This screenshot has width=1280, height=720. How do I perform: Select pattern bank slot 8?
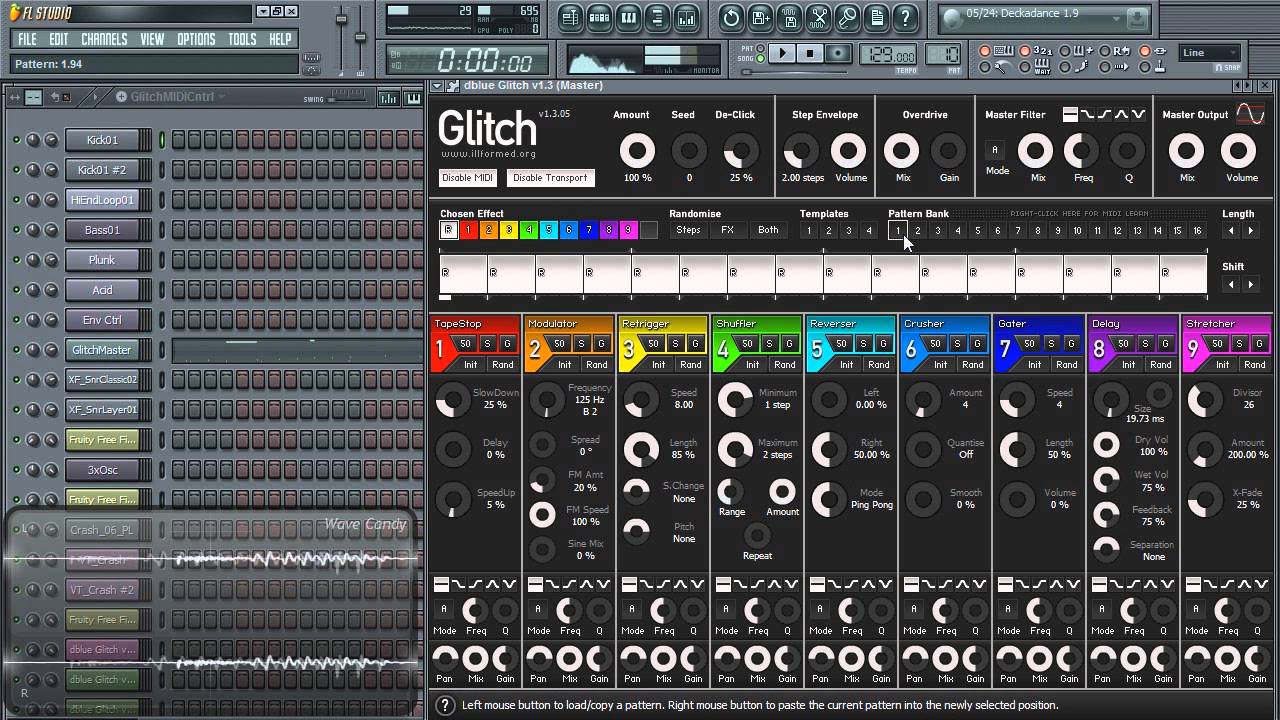click(1037, 231)
